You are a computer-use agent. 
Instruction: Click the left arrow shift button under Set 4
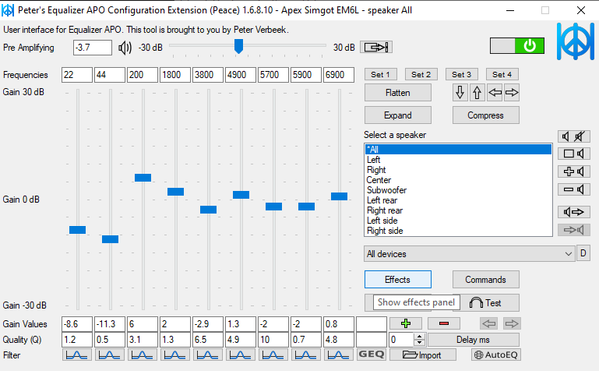[495, 93]
